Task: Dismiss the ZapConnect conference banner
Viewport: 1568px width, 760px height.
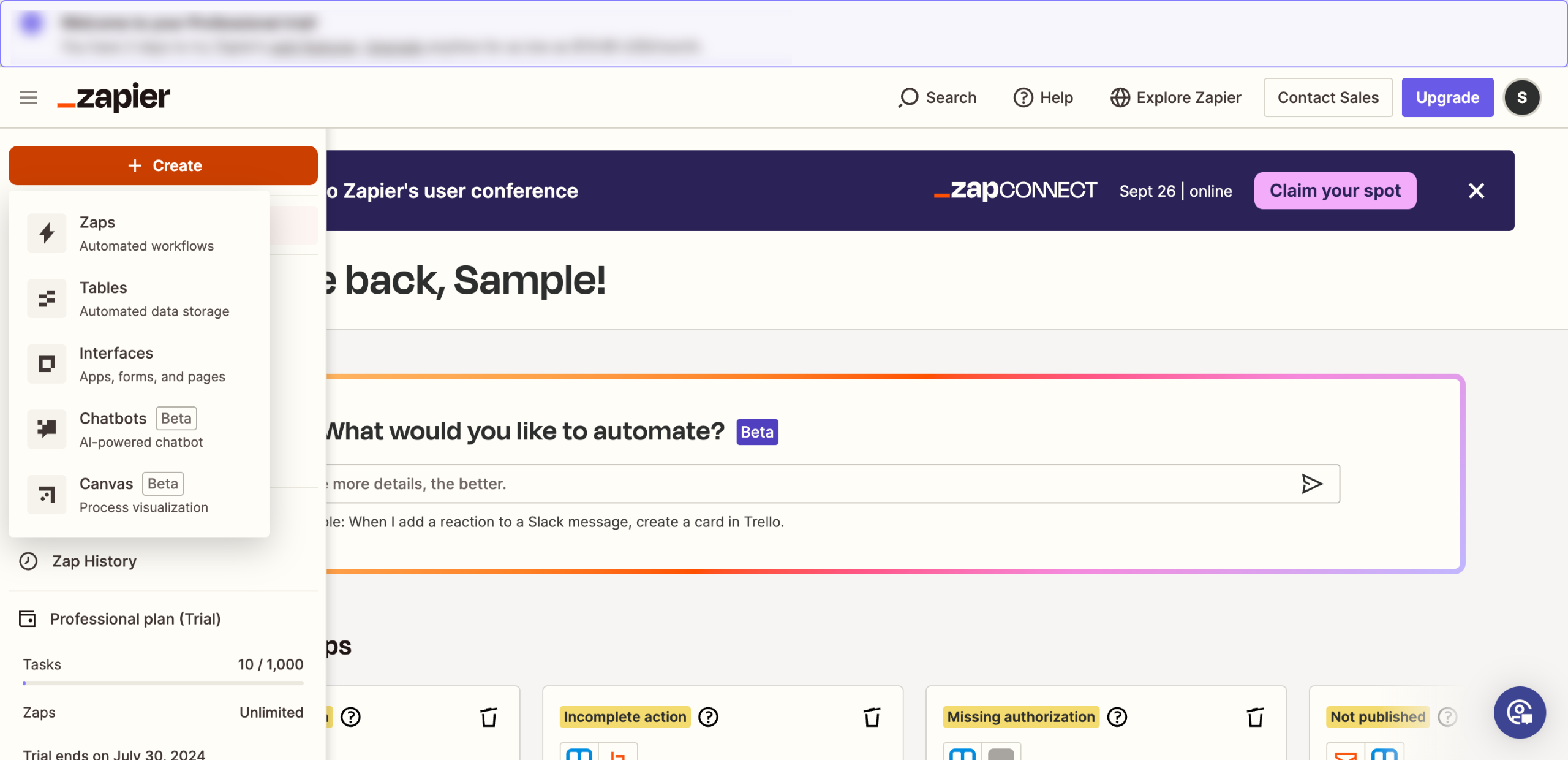Action: pyautogui.click(x=1476, y=191)
